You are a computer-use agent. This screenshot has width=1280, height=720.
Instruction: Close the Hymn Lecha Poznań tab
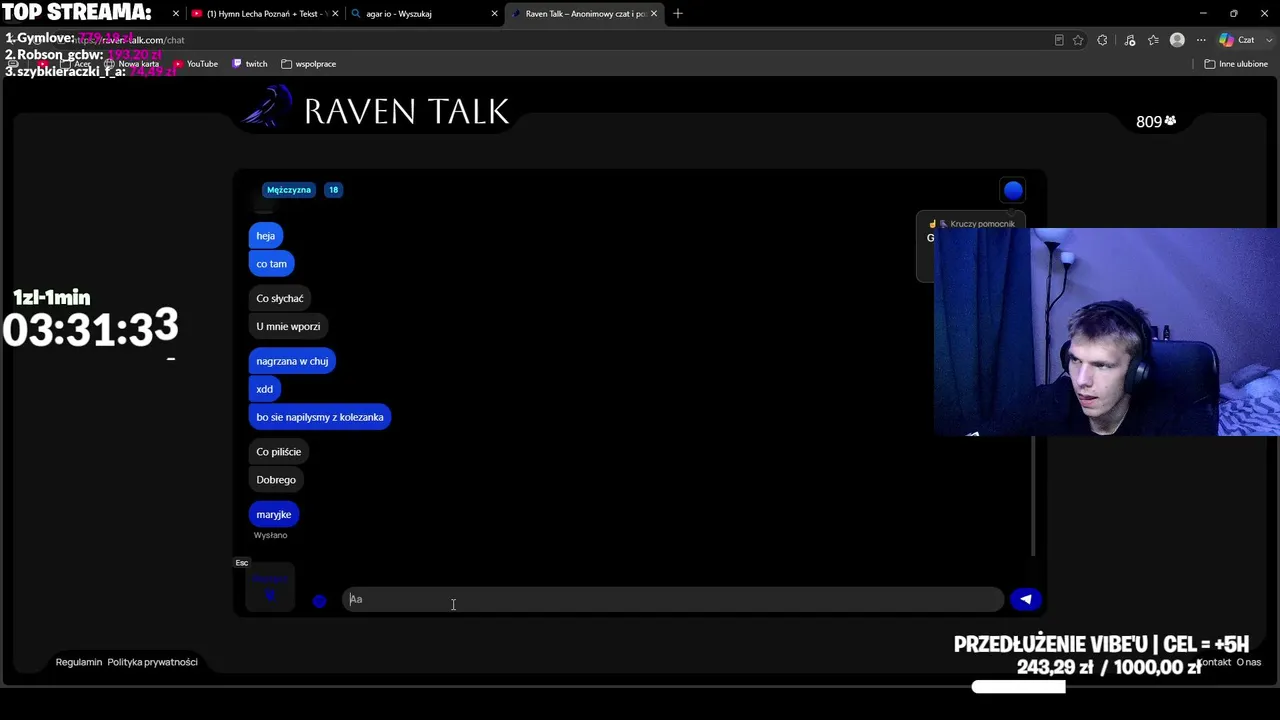[334, 14]
